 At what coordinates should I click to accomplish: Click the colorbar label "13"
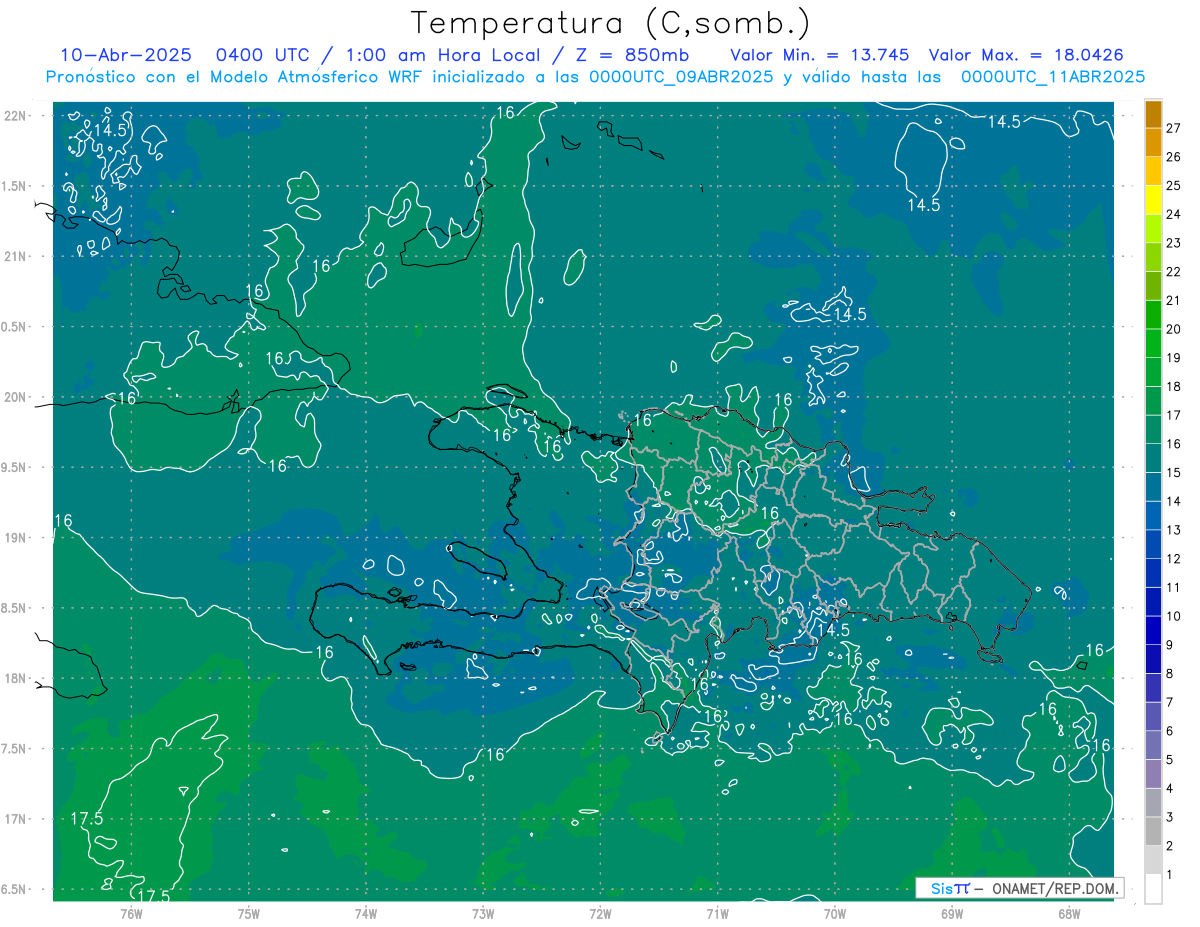[x=1173, y=530]
